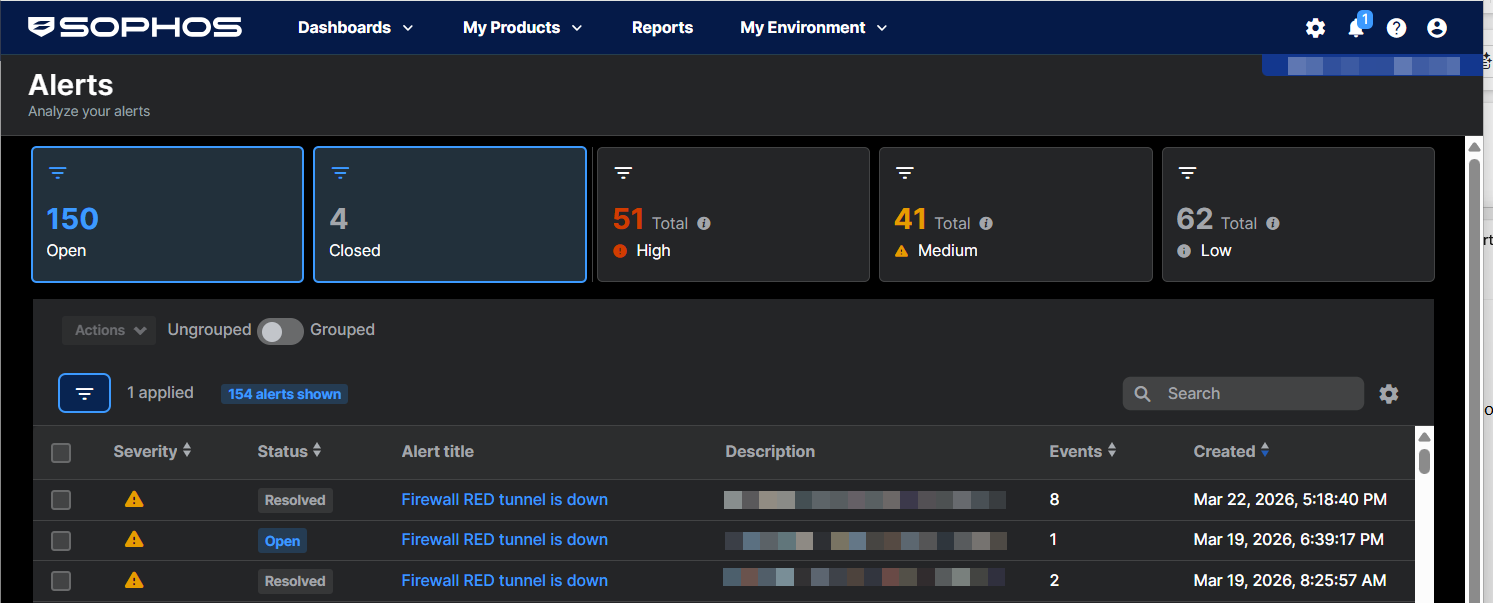
Task: Click the Sophos logo
Action: 135,27
